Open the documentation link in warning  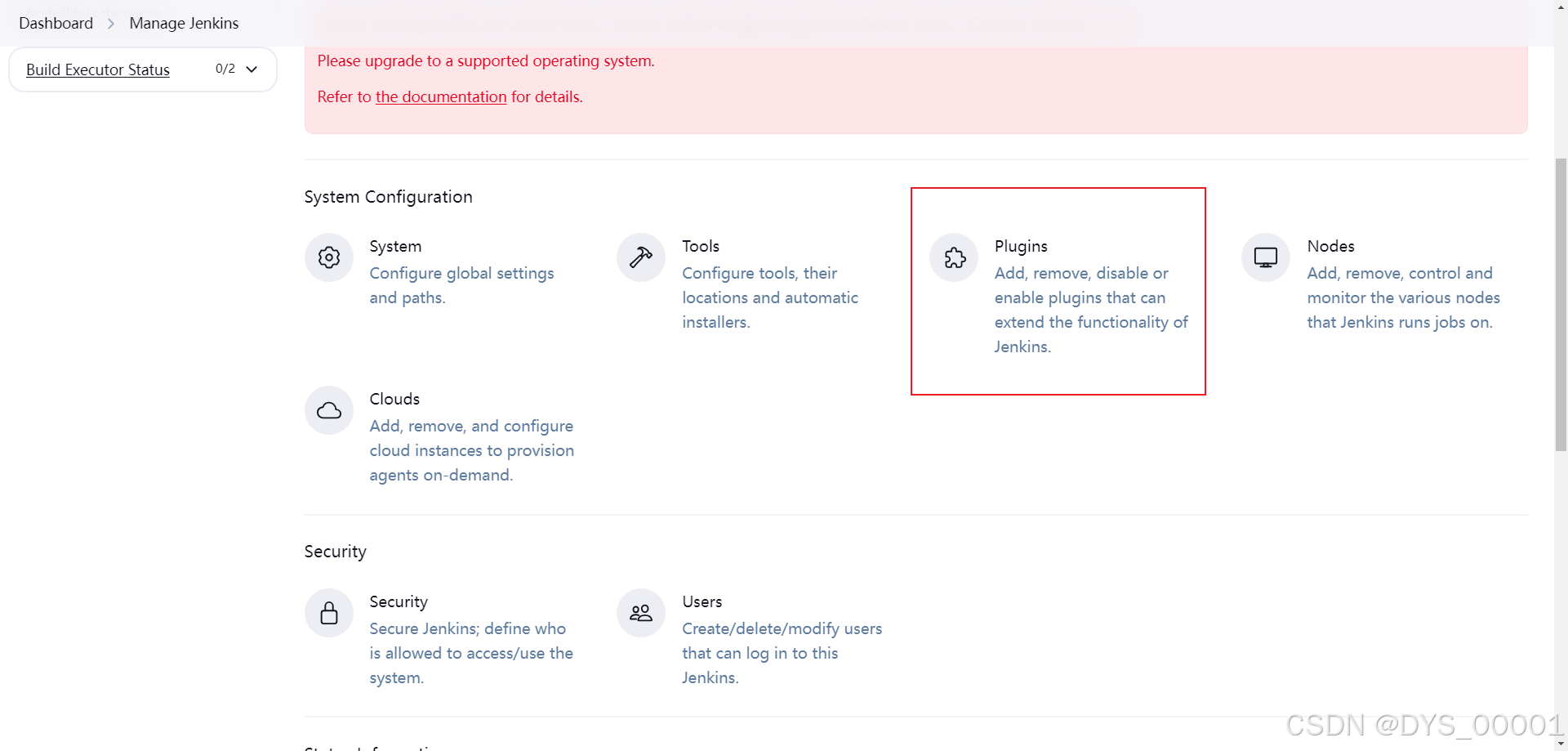(x=441, y=96)
